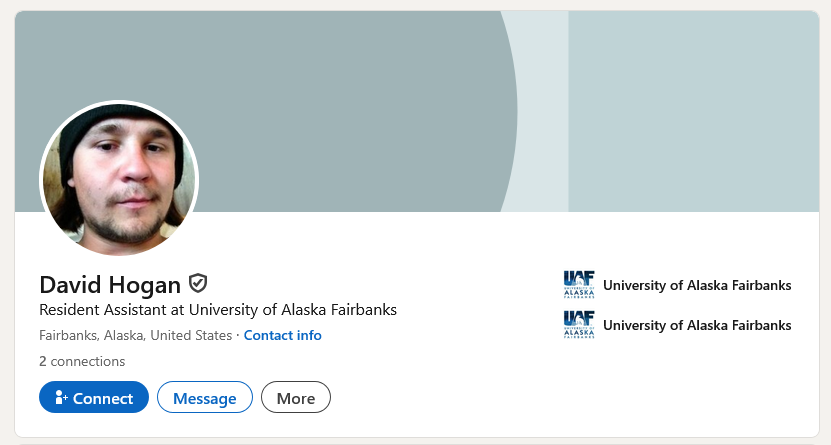
Task: Click the 'Connect' label text on the blue button
Action: click(x=103, y=398)
